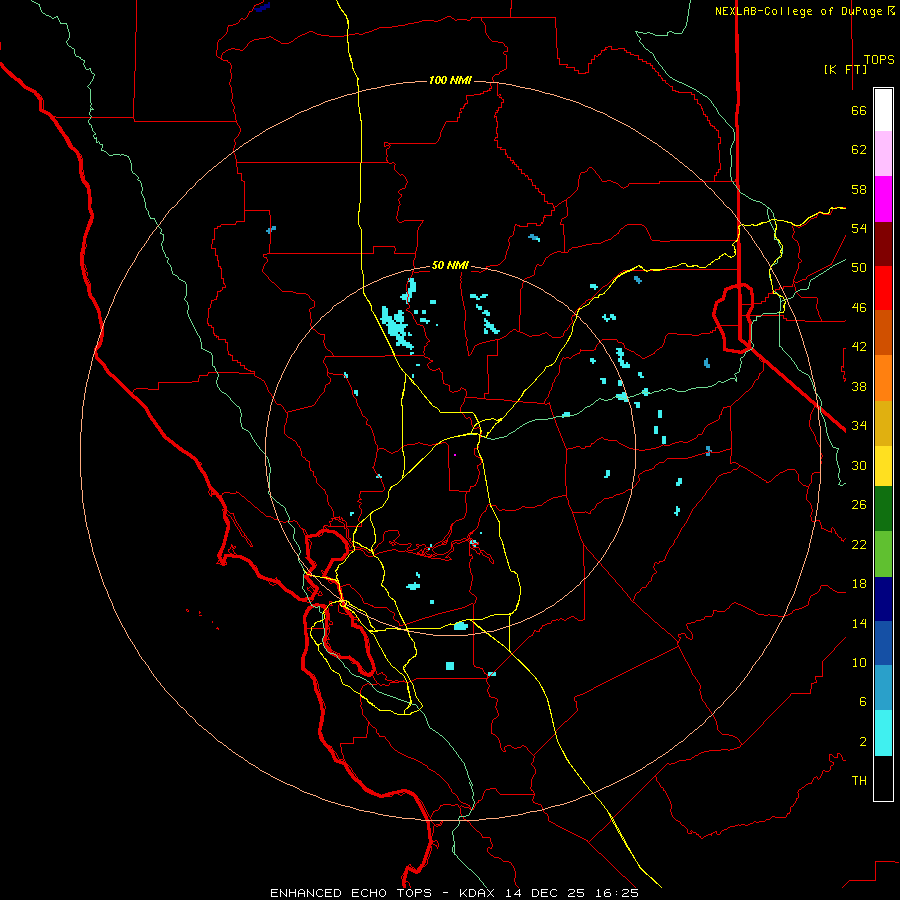900x900 pixels.
Task: Pick the medium blue legend swatch
Action: point(883,643)
